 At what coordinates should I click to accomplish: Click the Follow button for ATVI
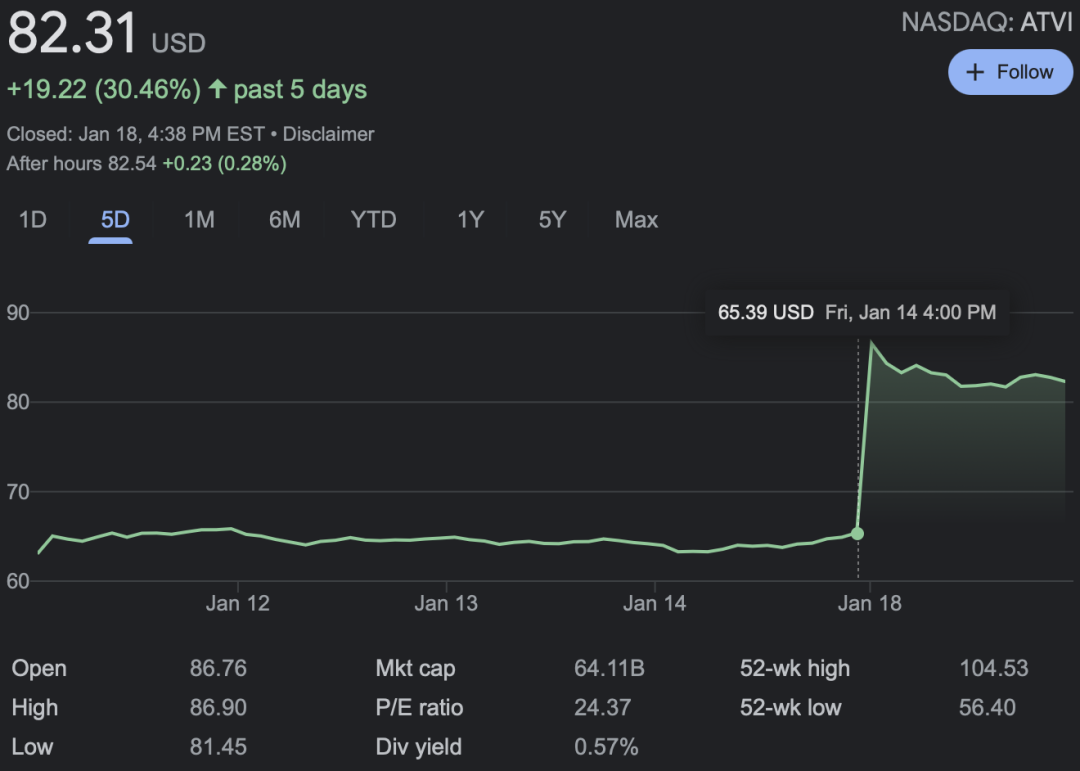1010,72
